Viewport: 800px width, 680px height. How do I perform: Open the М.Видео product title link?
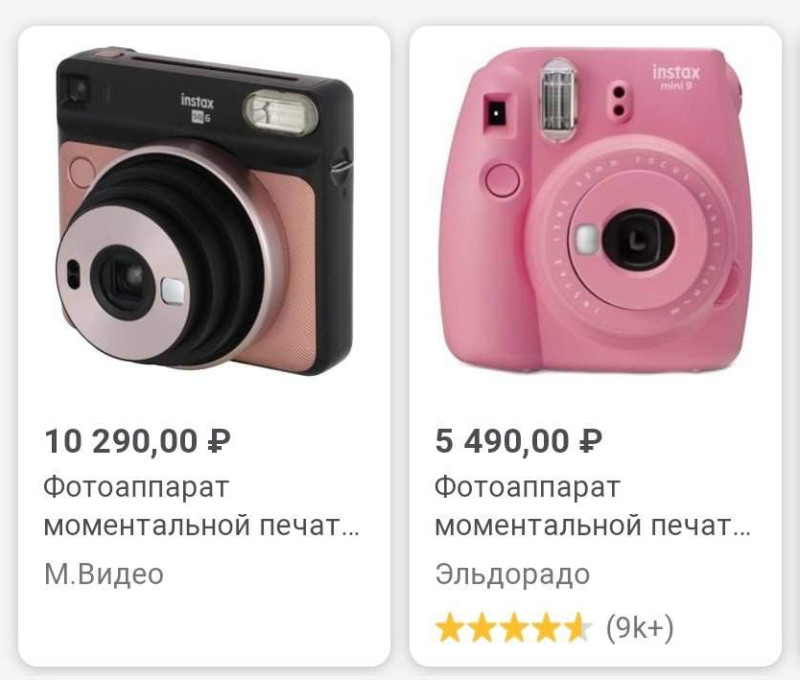pos(202,506)
